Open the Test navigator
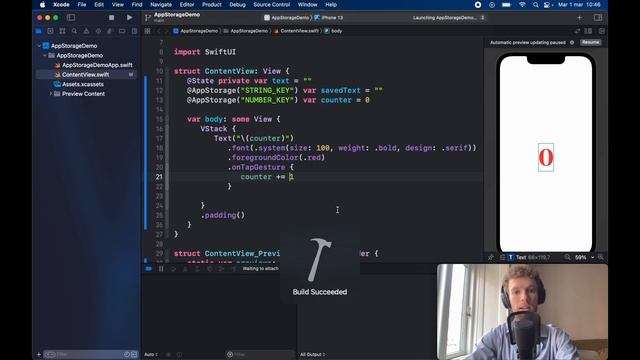Viewport: 640px width, 360px height. point(98,31)
